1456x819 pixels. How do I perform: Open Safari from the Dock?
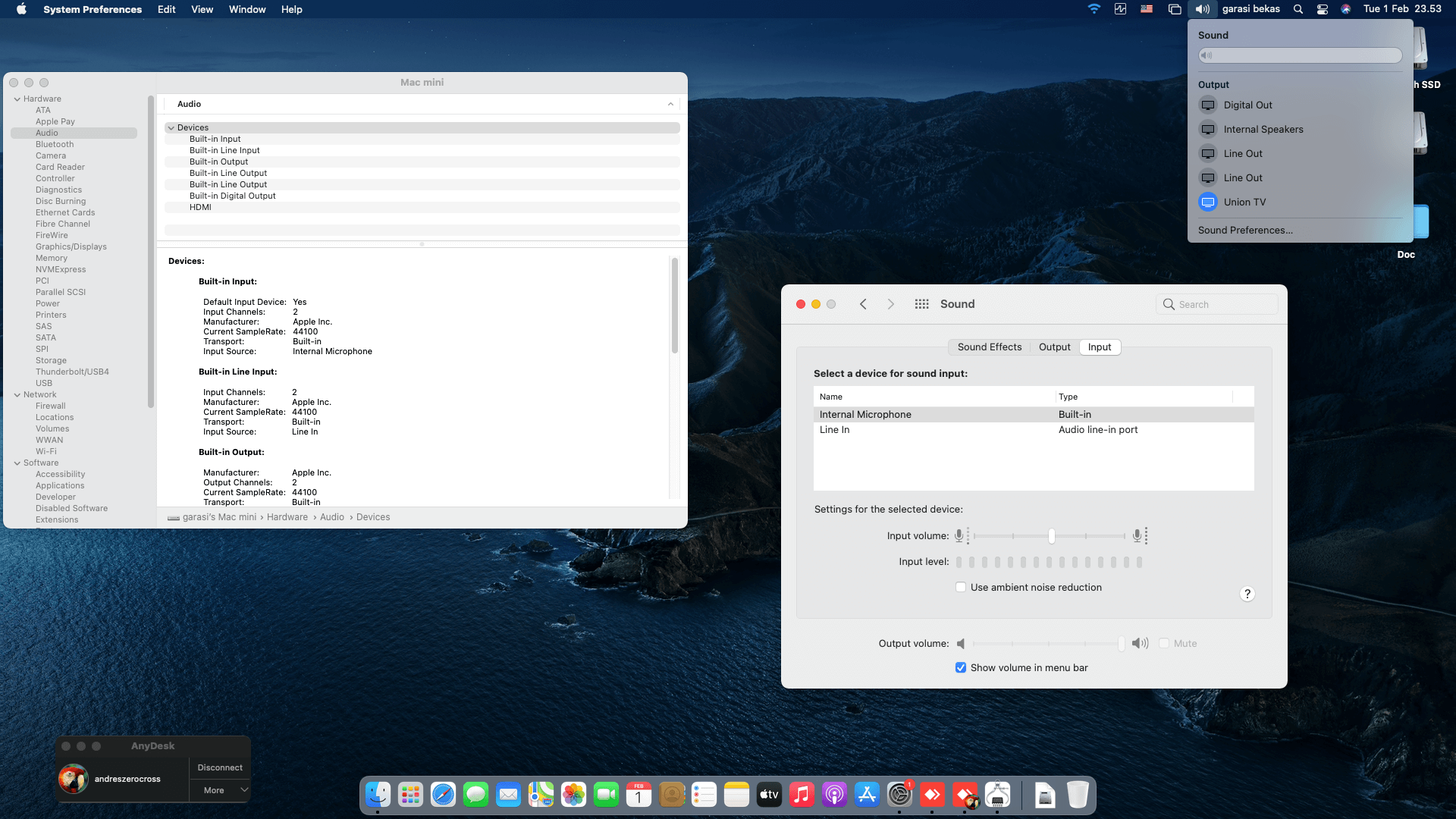pos(443,795)
